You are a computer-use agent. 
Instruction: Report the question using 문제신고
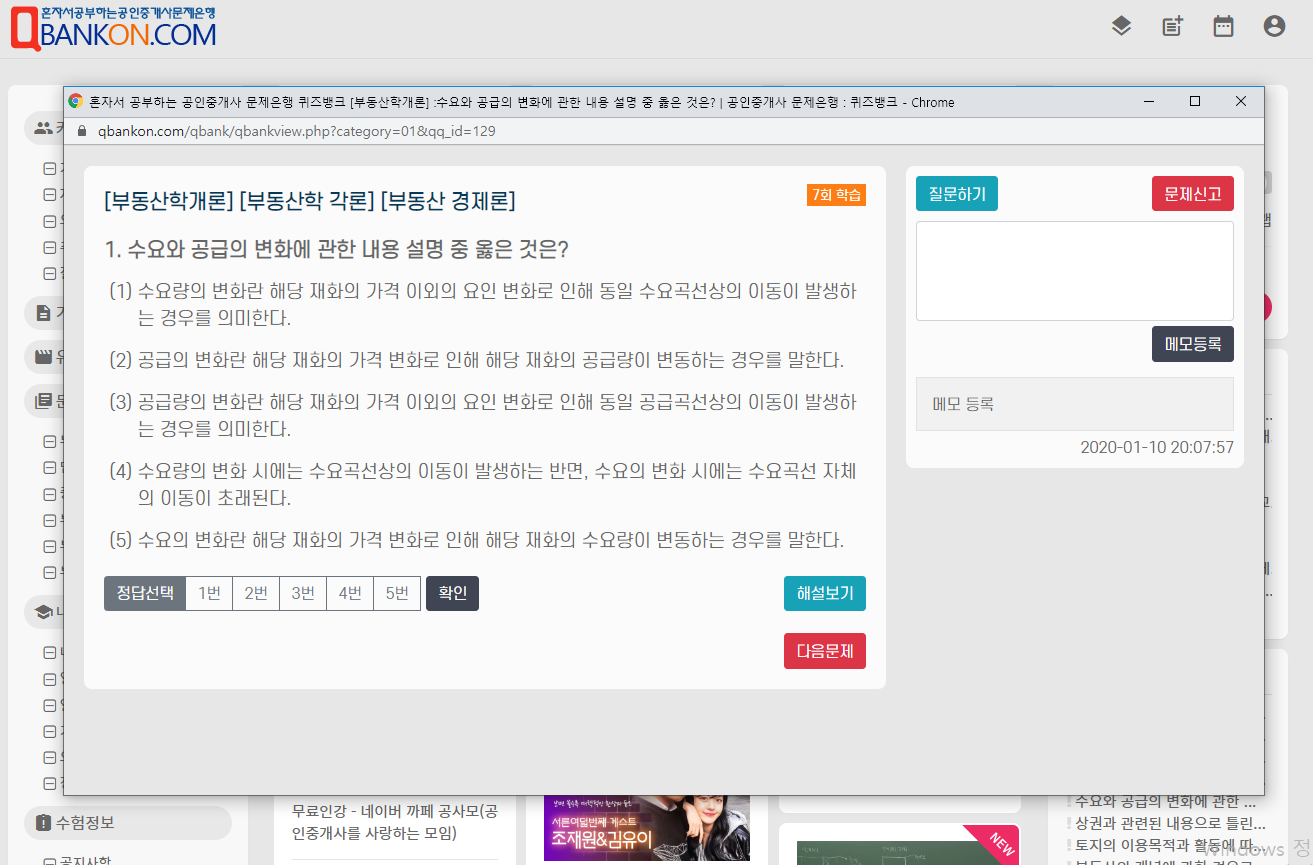click(x=1192, y=194)
